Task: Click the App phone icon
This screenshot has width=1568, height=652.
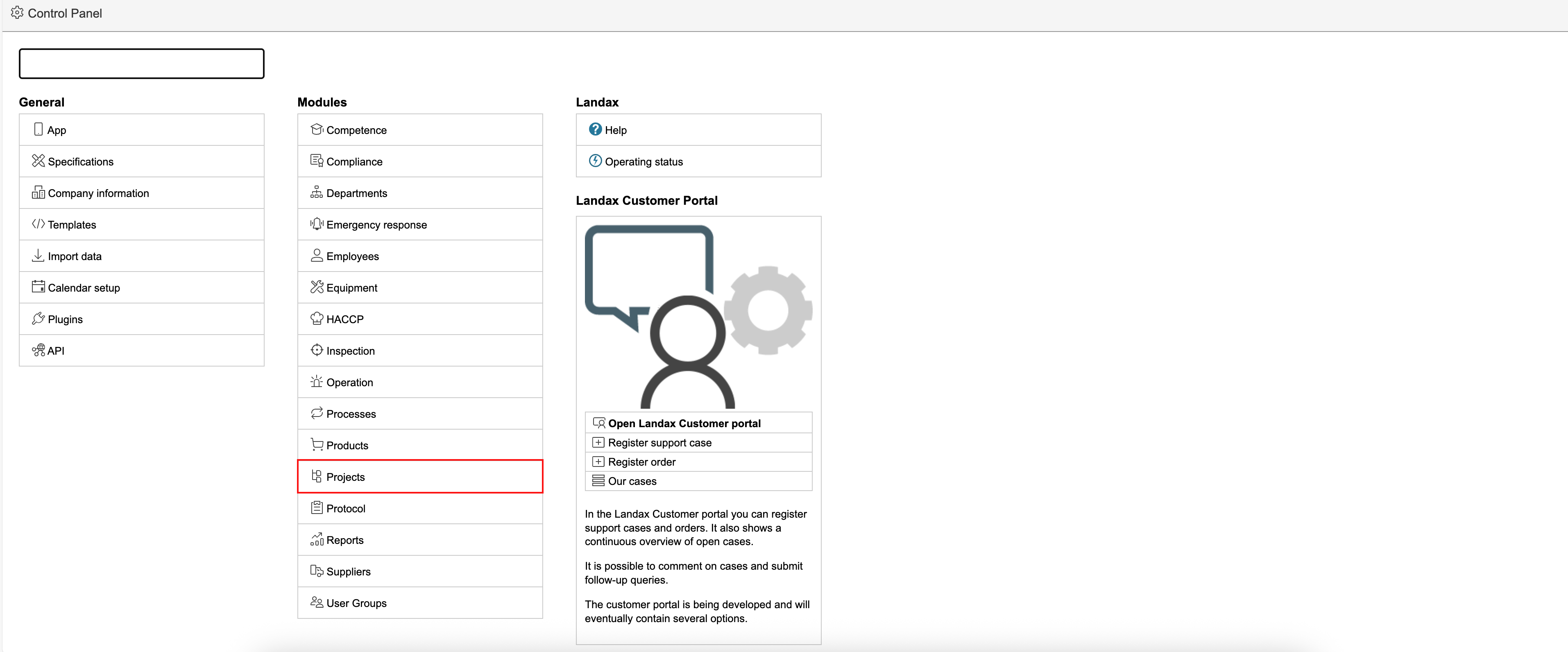Action: click(x=39, y=129)
